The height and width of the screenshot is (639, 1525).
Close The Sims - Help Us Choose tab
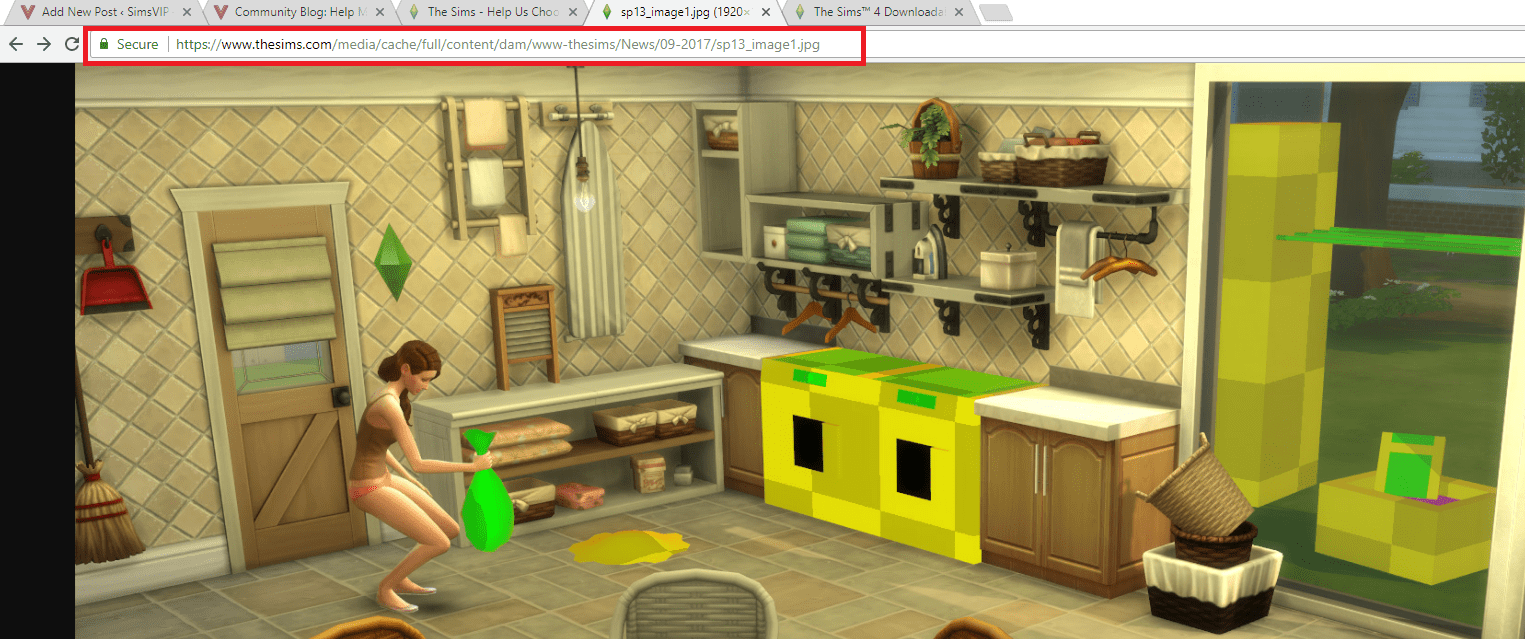pyautogui.click(x=573, y=13)
